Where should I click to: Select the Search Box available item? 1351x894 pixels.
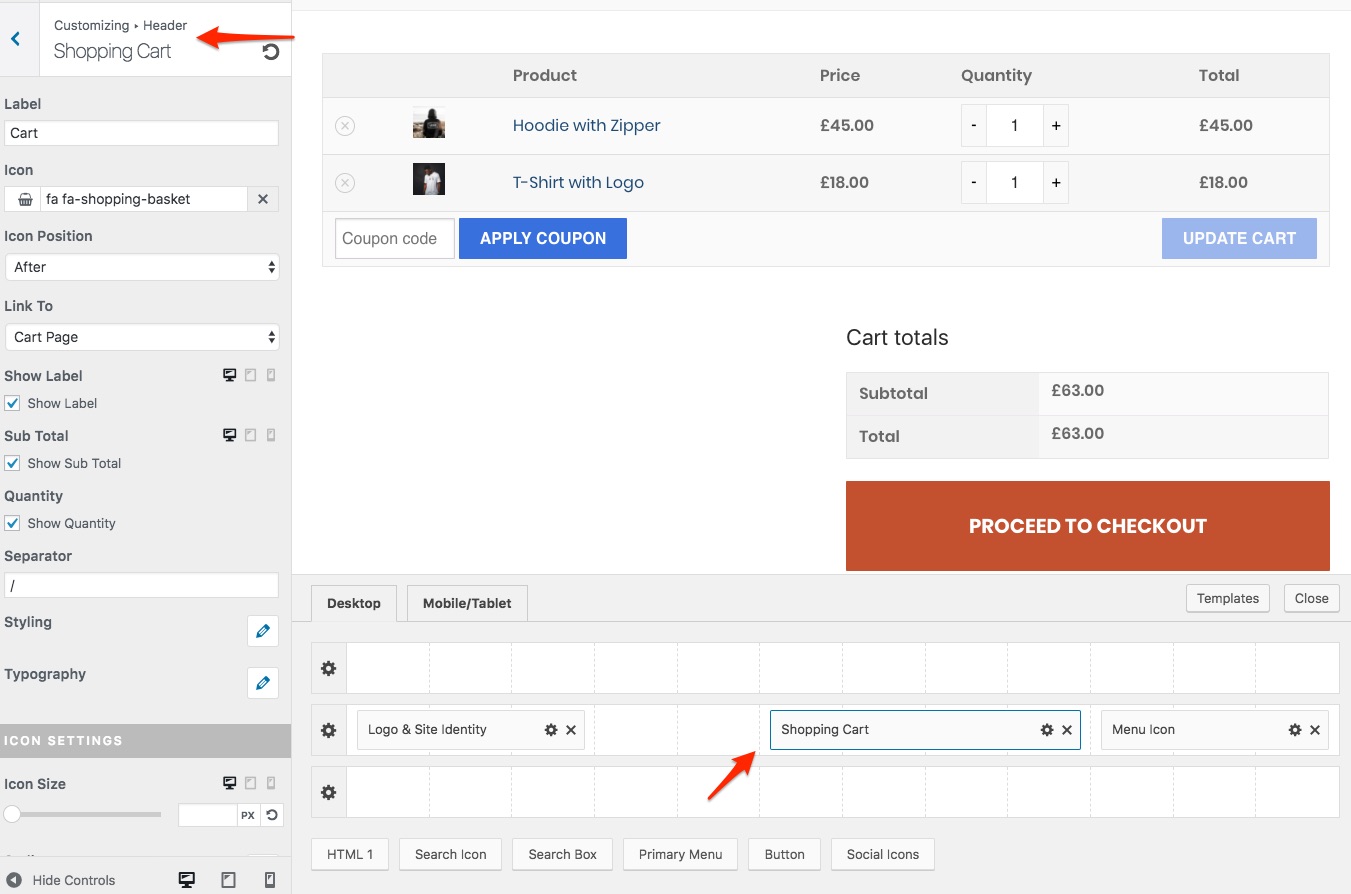pos(563,854)
